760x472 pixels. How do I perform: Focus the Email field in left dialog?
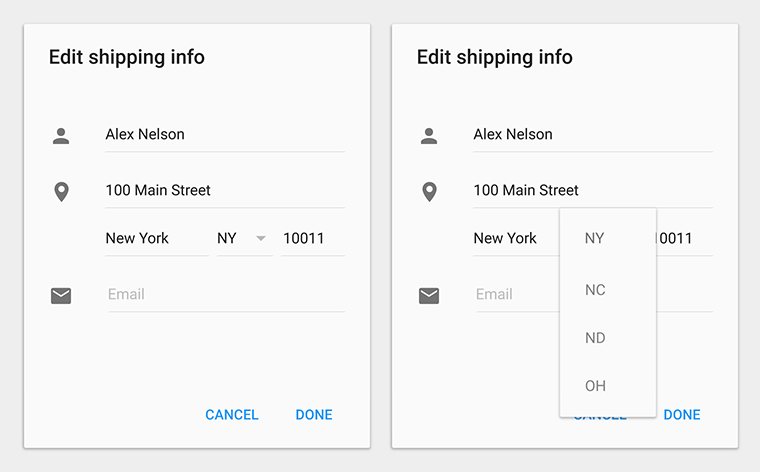click(224, 295)
